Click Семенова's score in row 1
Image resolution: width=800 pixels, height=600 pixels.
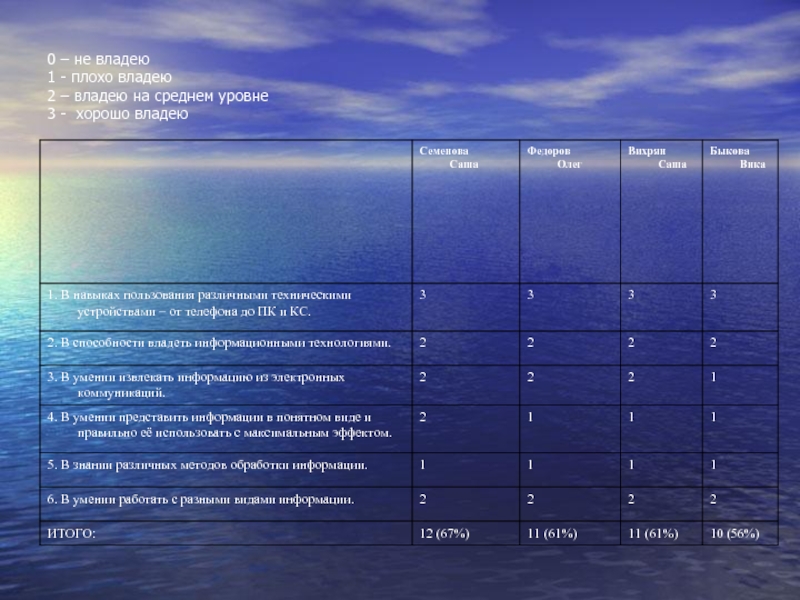422,295
